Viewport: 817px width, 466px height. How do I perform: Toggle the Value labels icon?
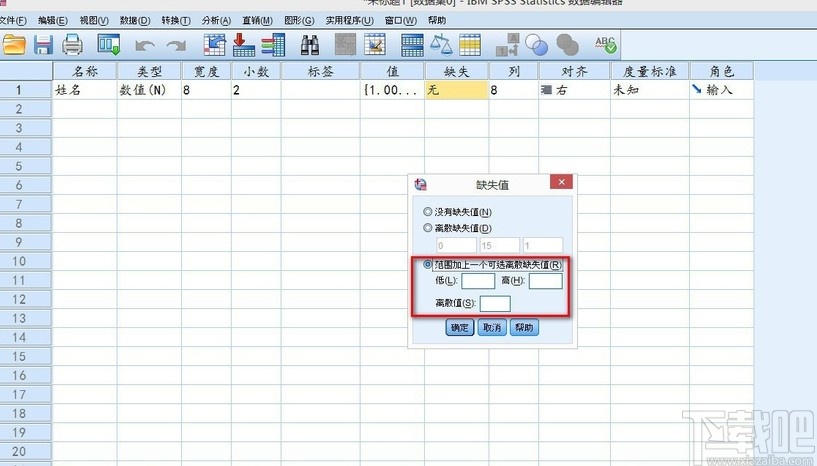click(507, 45)
